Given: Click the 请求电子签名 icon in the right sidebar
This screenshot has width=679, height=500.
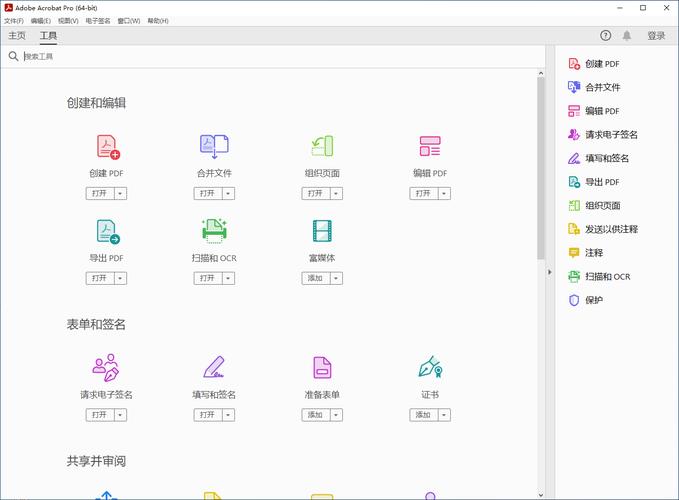Looking at the screenshot, I should pyautogui.click(x=574, y=135).
